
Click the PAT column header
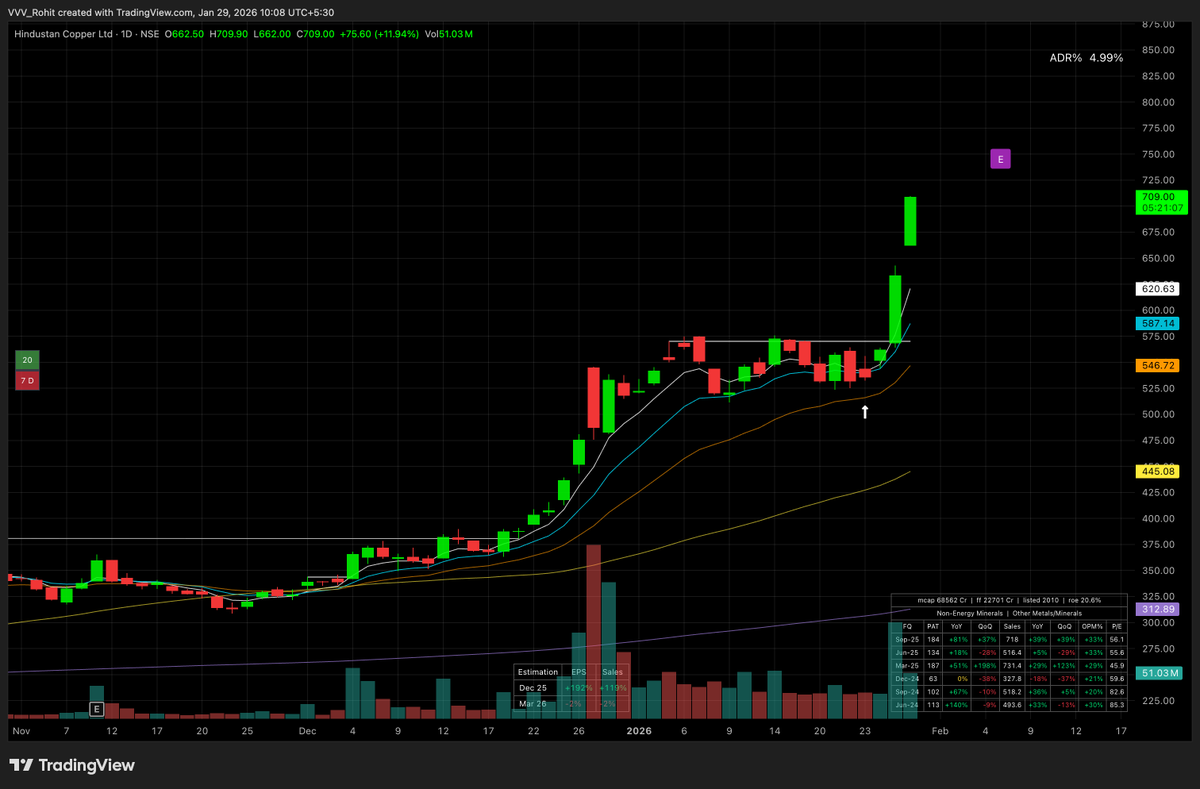pos(933,627)
